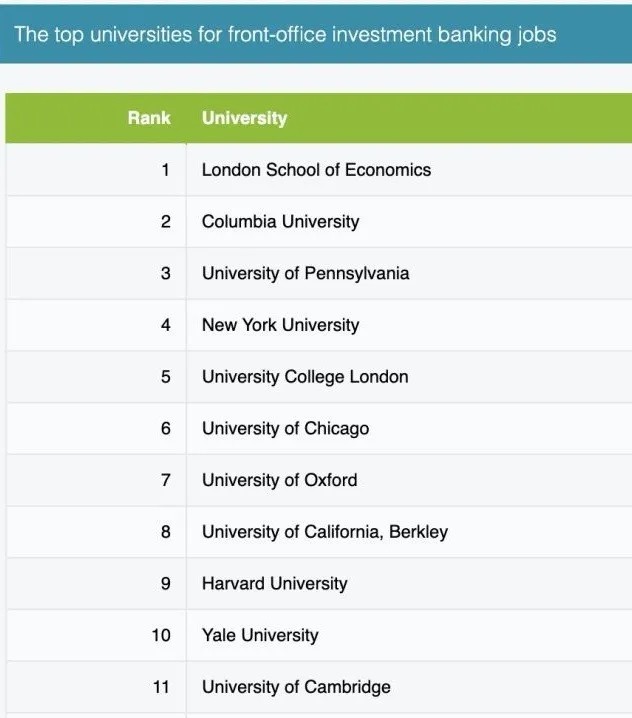Screen dimensions: 632x718
Task: Click the Rank column header
Action: 149,118
